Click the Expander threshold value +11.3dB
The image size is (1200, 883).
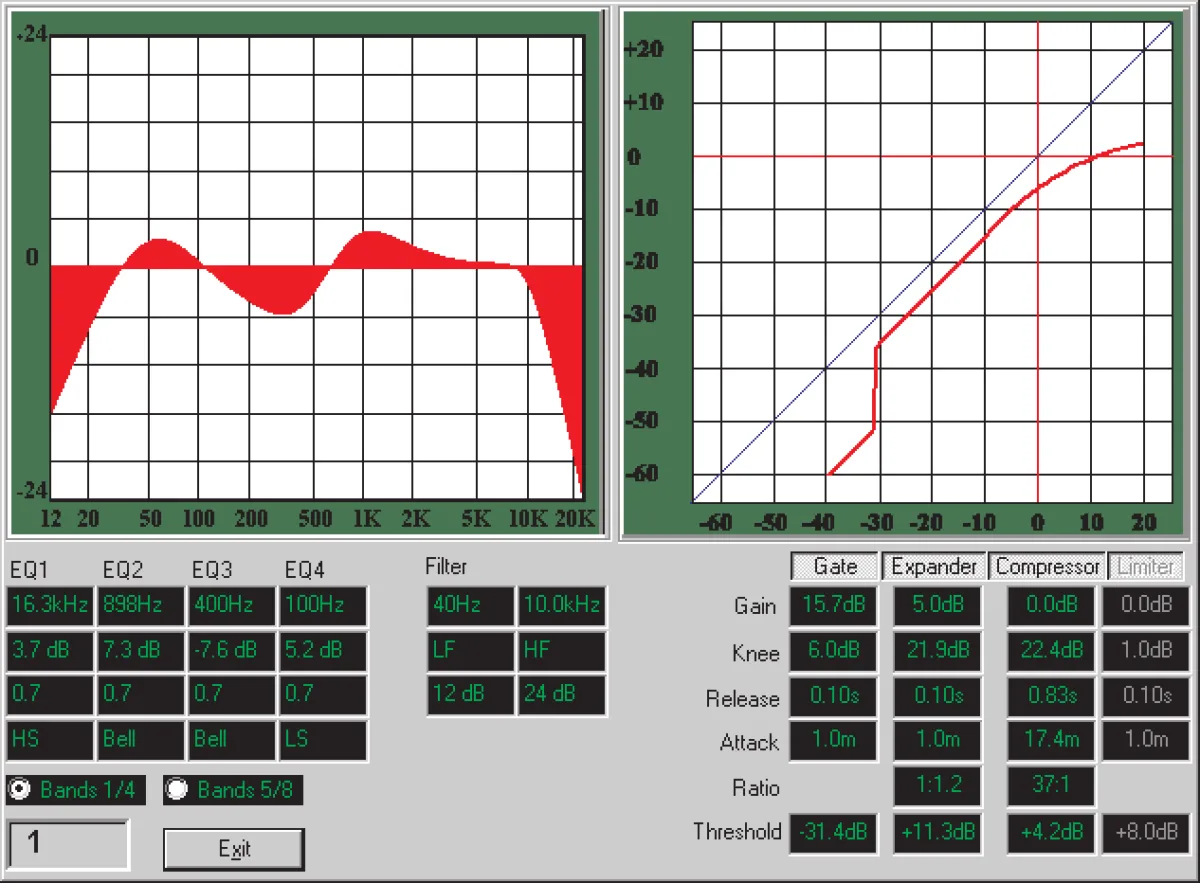point(937,833)
